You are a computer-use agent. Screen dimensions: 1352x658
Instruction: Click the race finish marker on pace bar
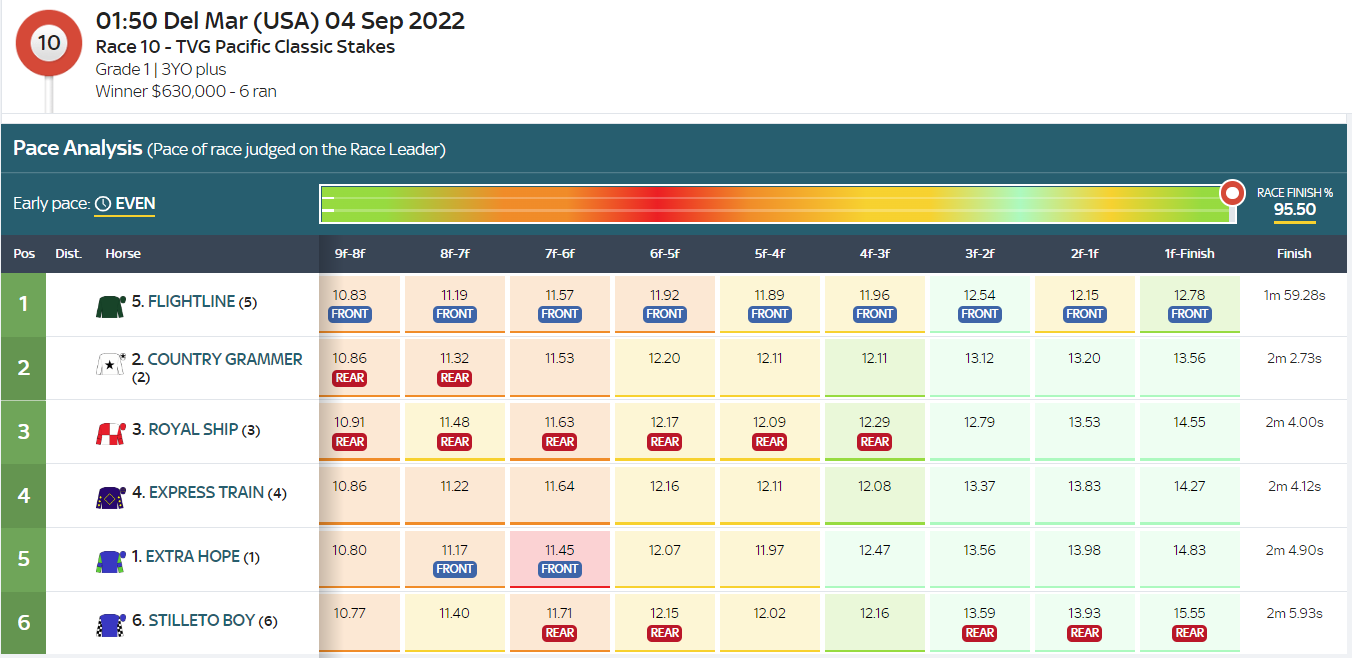click(1233, 193)
